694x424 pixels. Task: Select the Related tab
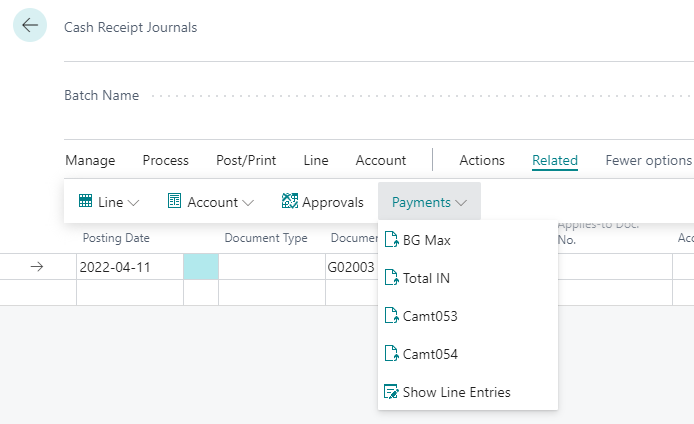(x=555, y=160)
